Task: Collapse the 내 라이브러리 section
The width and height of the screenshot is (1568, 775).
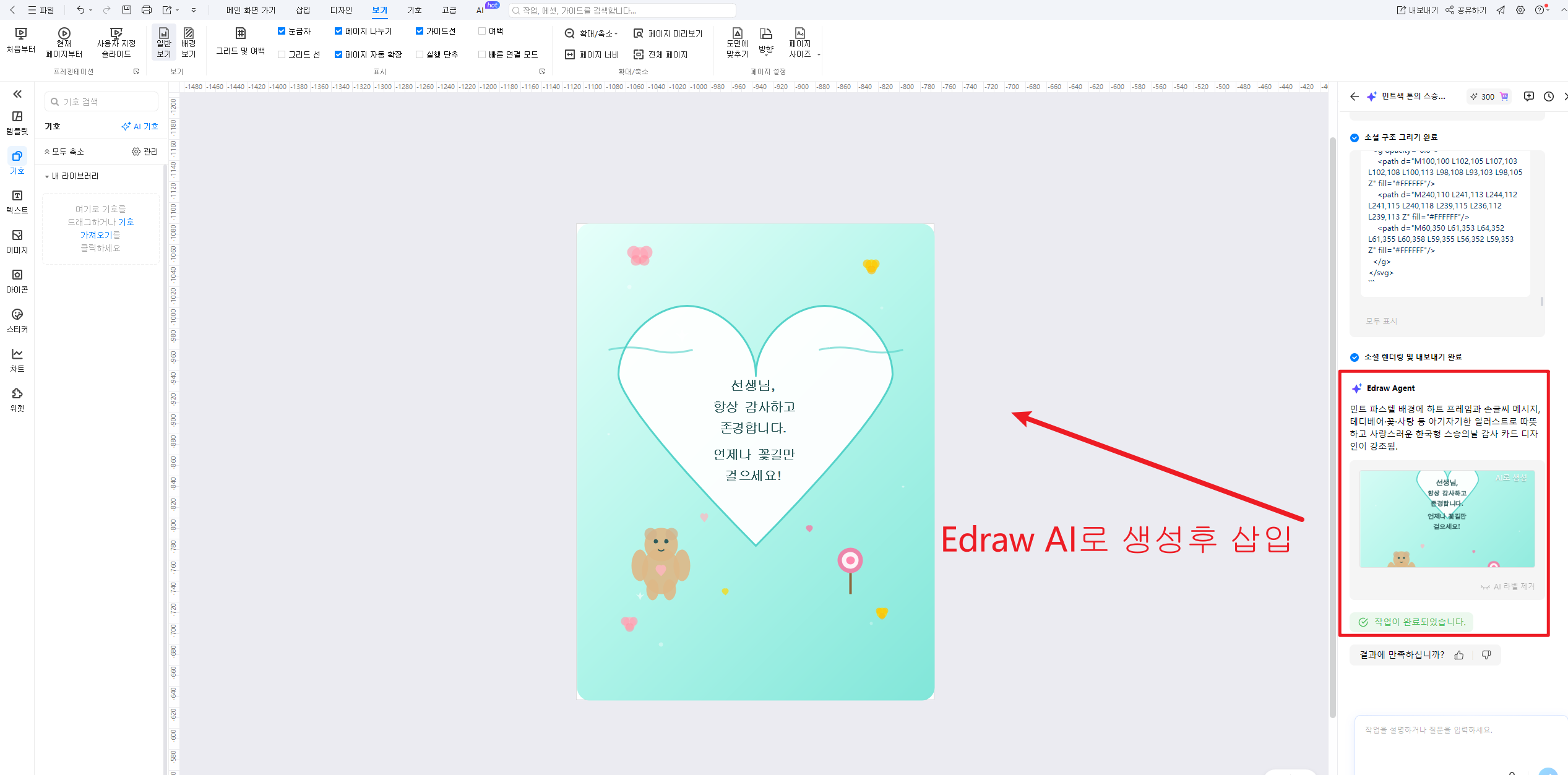Action: 47,176
